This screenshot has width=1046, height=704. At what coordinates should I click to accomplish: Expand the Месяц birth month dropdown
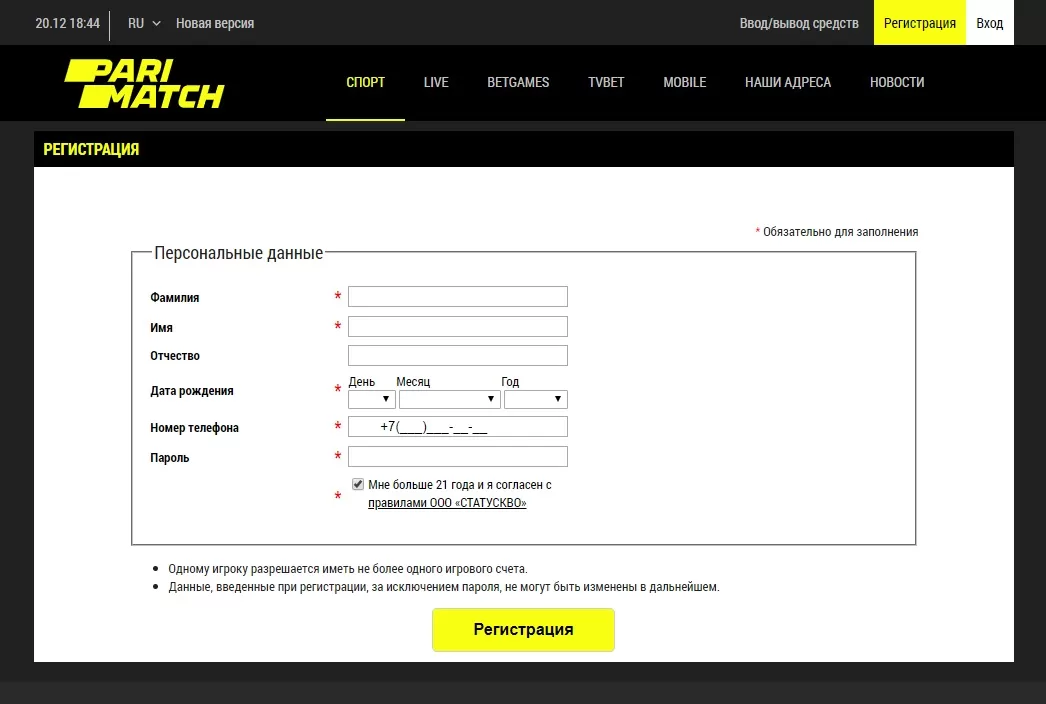click(x=449, y=399)
